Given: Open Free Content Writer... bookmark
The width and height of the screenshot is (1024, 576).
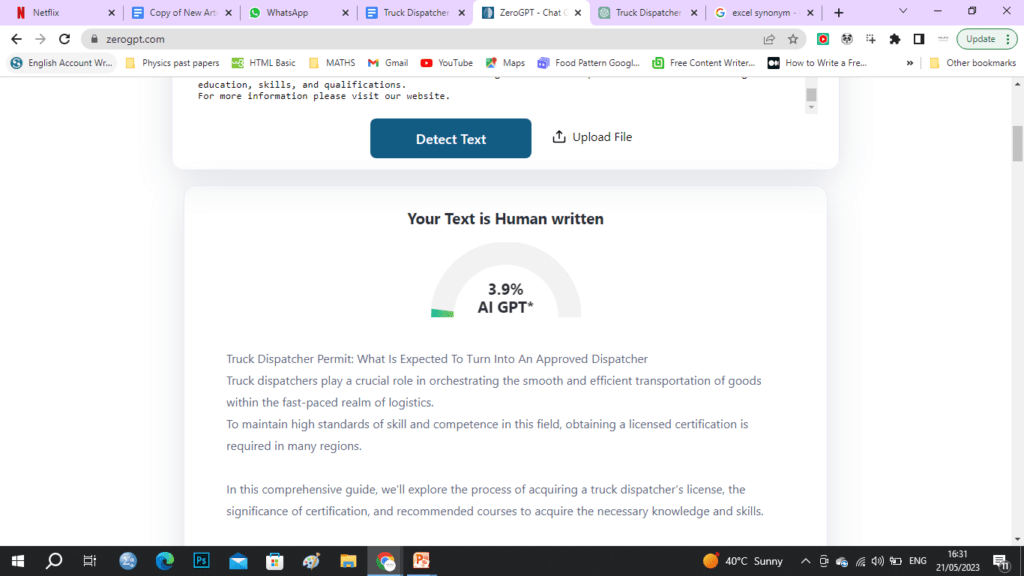Looking at the screenshot, I should coord(703,63).
